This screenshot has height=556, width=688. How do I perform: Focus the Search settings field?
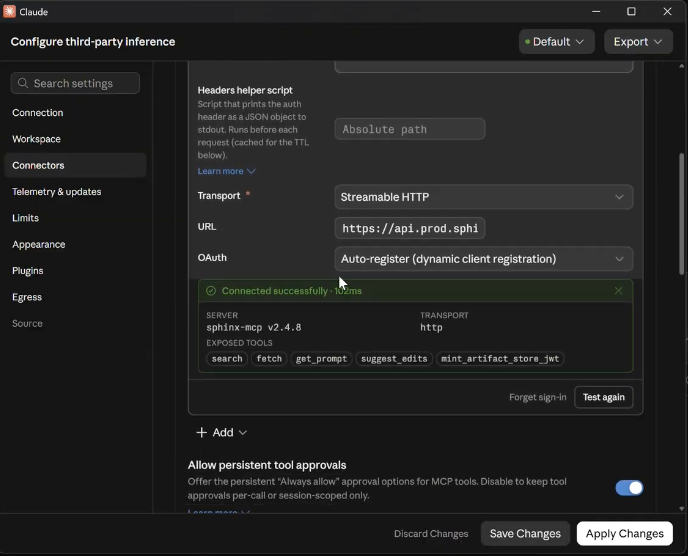click(x=75, y=83)
